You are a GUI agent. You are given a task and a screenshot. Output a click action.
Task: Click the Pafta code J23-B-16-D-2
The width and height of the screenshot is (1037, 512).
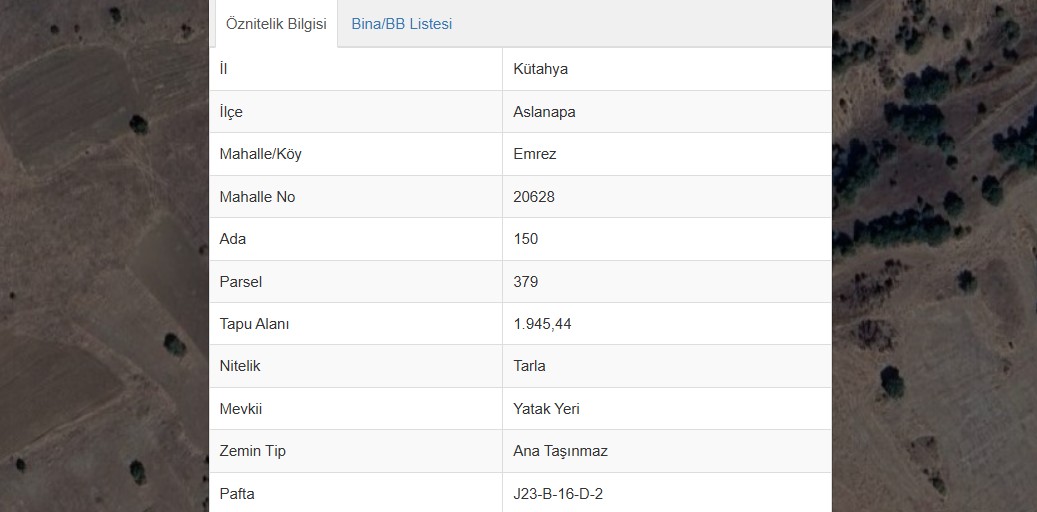click(558, 493)
